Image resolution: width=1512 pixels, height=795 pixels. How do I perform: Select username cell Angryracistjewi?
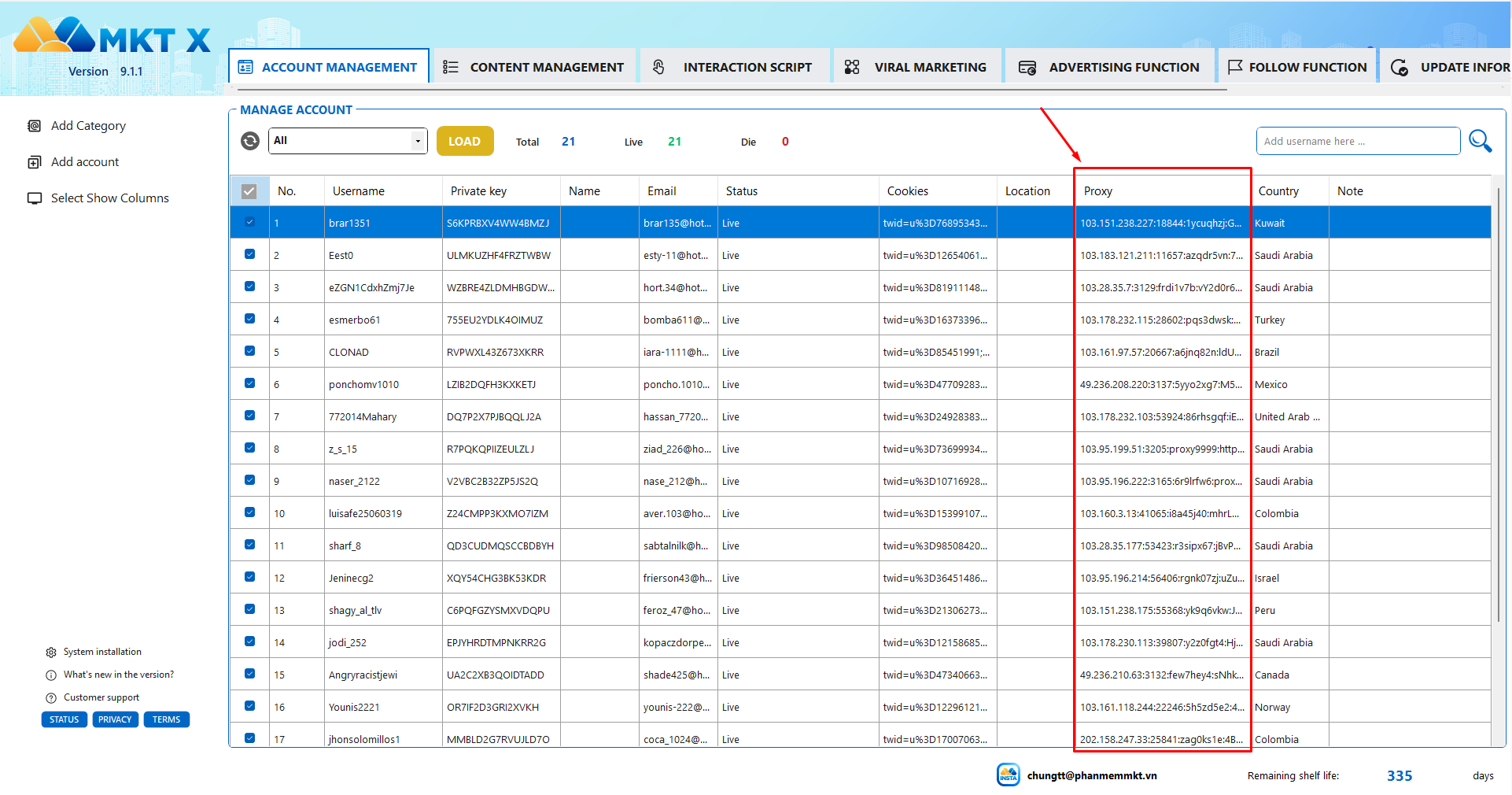383,675
